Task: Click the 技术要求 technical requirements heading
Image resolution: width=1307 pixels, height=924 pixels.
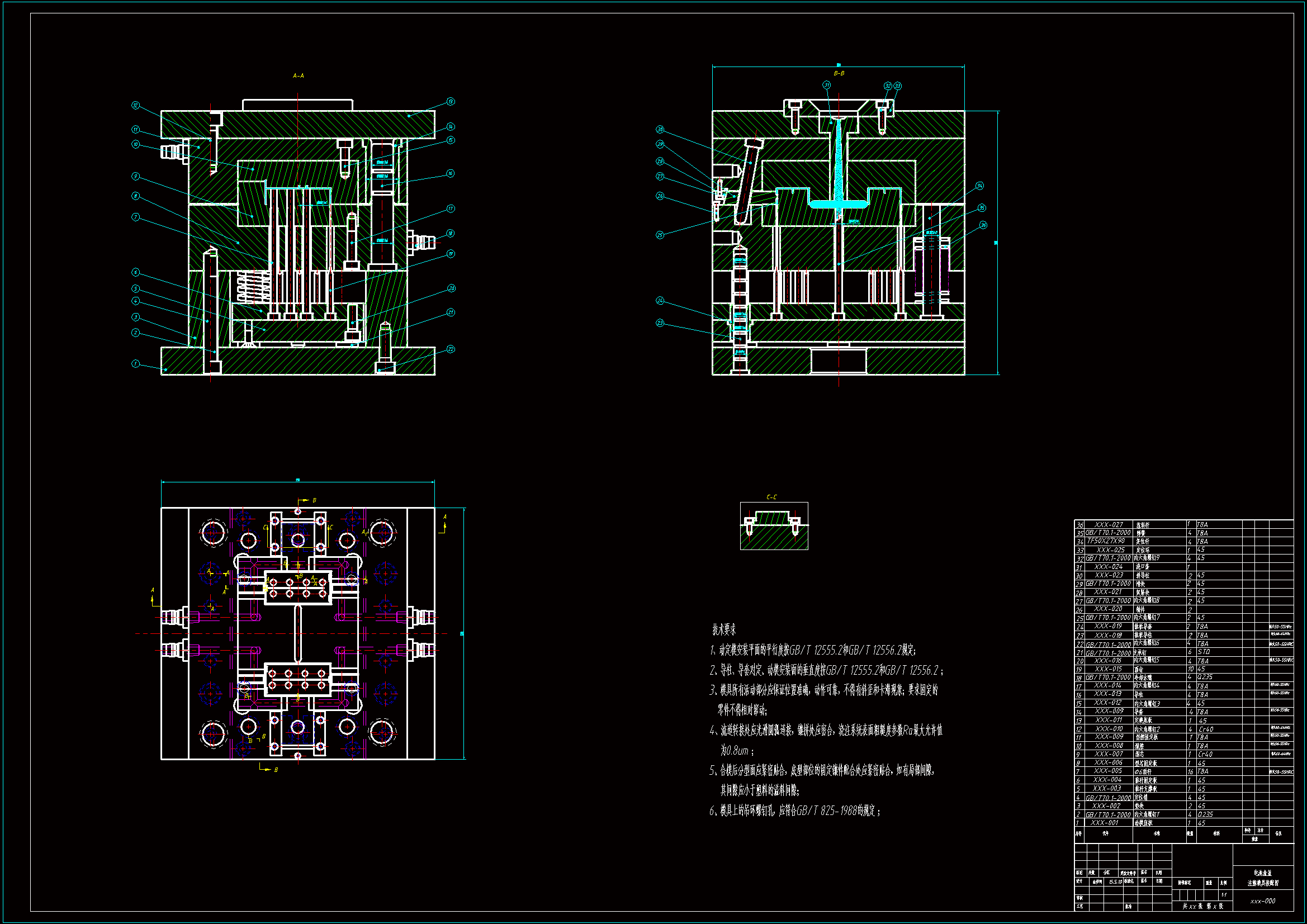Action: [724, 629]
